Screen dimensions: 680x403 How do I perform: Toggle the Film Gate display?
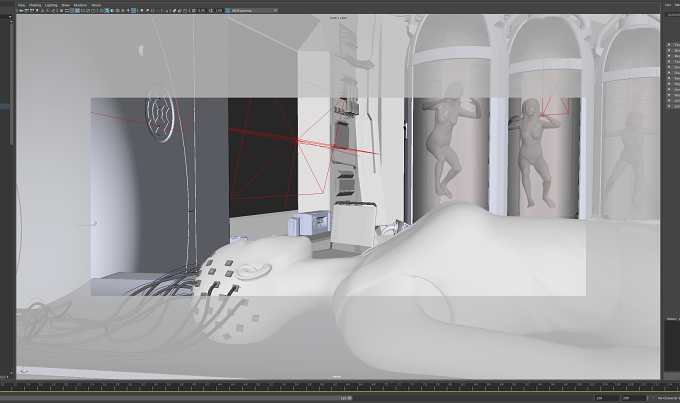click(67, 10)
